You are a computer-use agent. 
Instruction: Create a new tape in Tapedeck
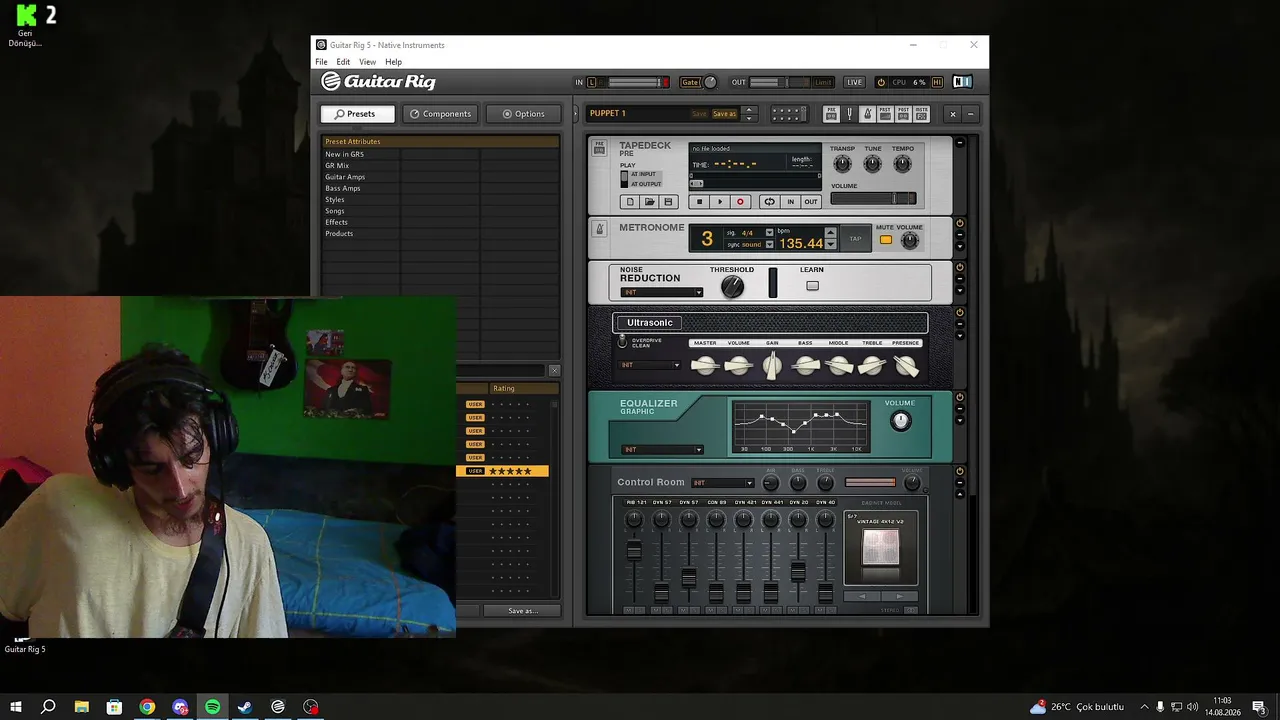click(x=630, y=202)
